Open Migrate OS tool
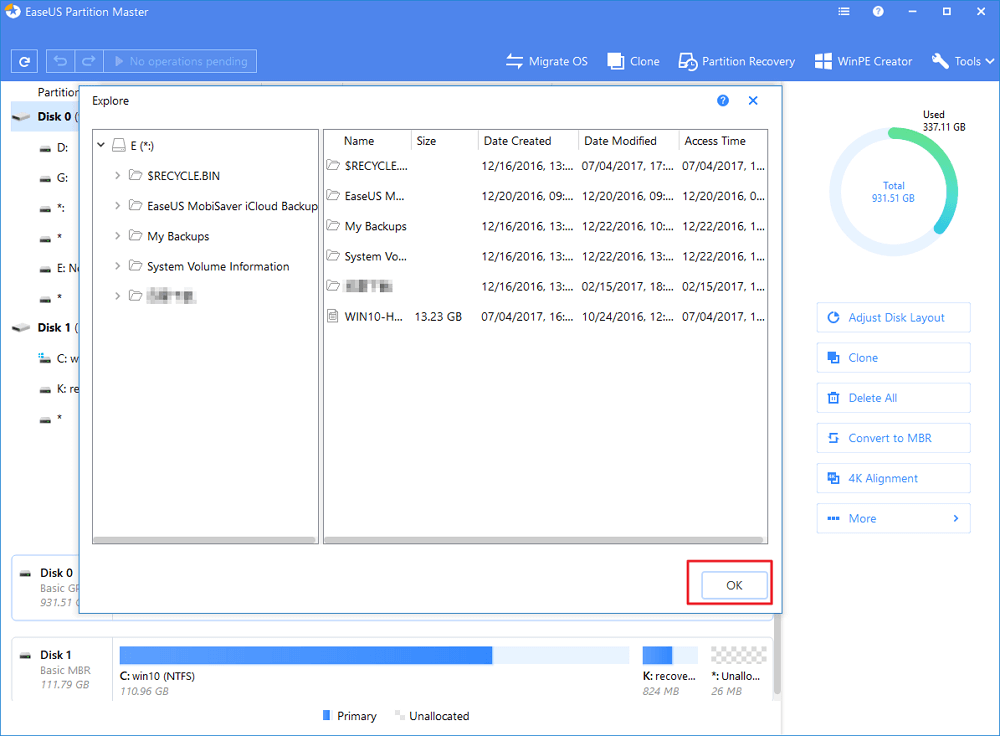The image size is (1000, 736). point(547,61)
